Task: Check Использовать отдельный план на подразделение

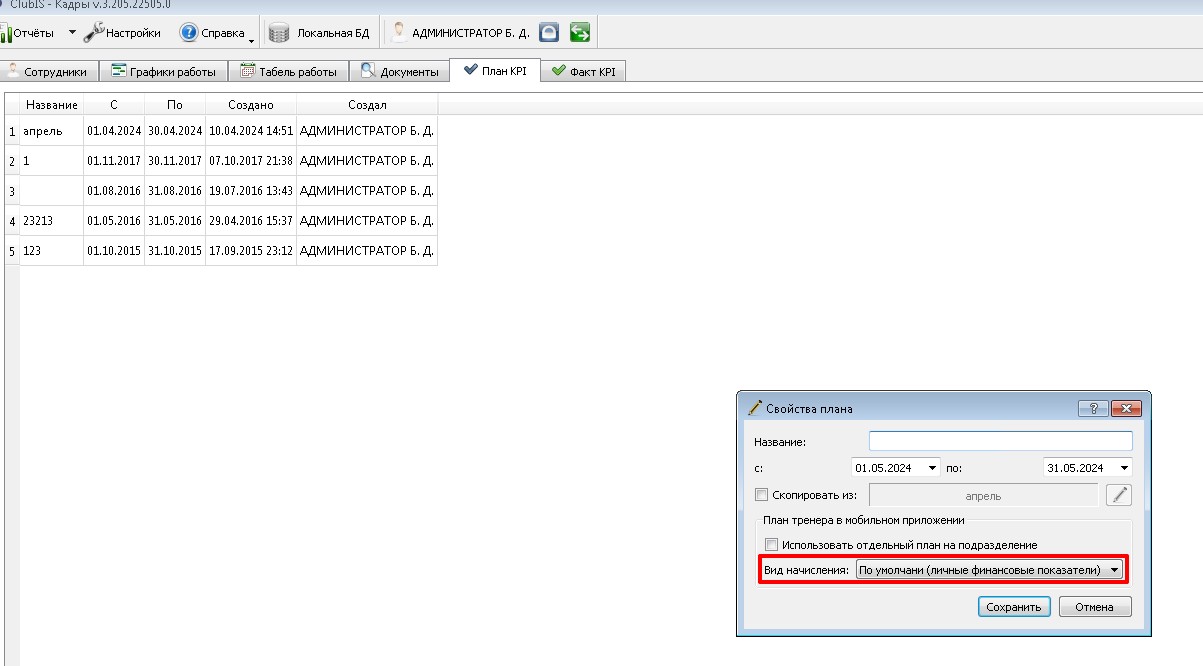Action: pyautogui.click(x=771, y=545)
